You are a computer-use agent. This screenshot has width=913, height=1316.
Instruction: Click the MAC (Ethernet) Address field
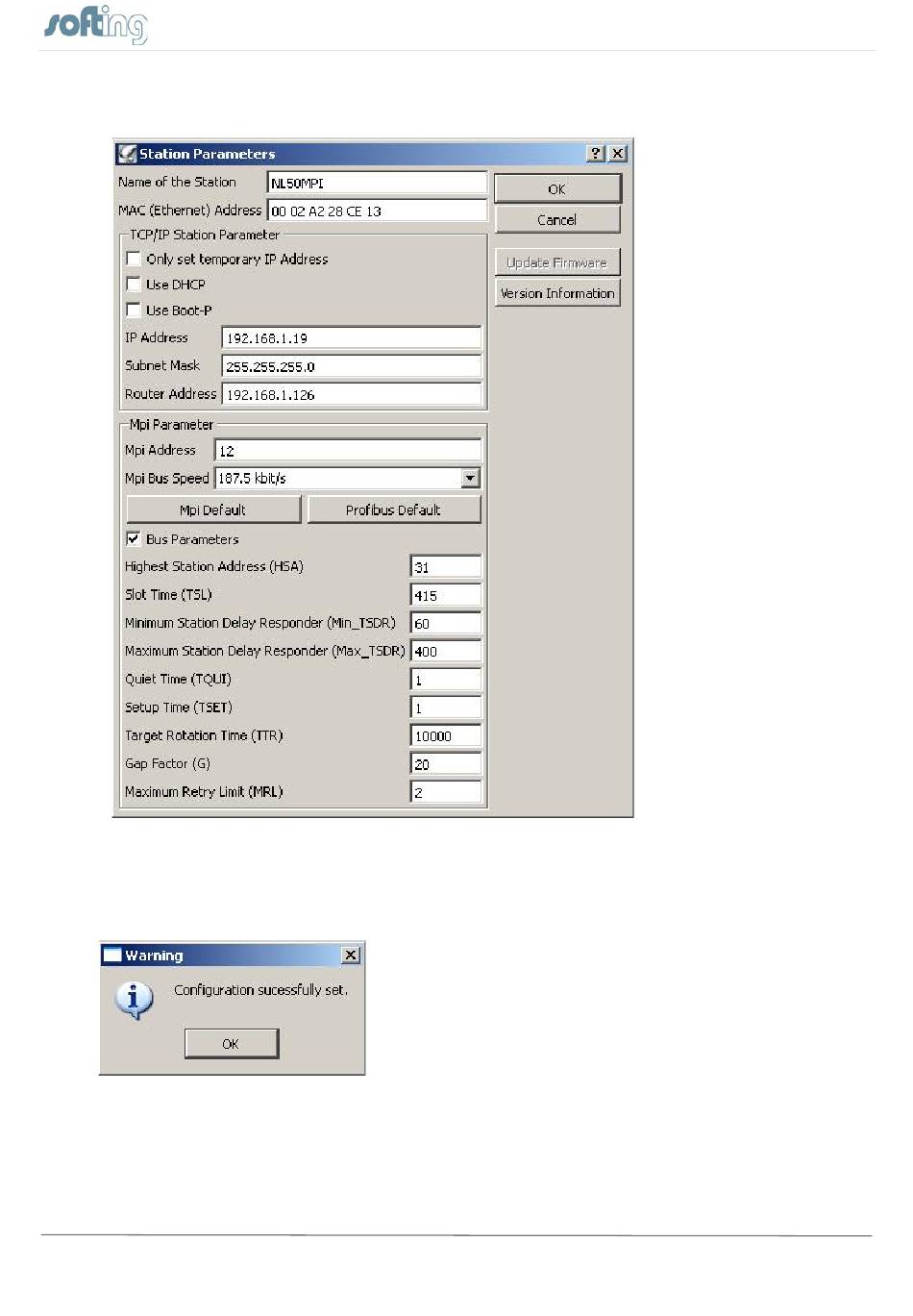click(377, 211)
